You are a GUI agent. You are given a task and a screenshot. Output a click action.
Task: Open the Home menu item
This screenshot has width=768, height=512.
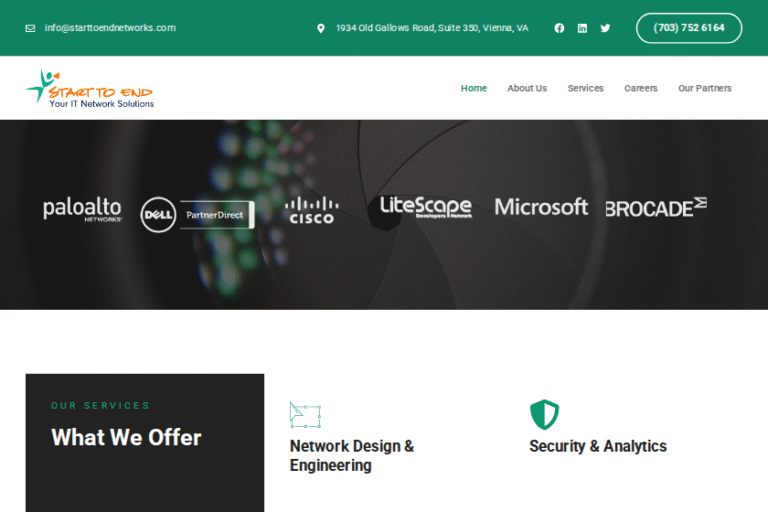click(x=474, y=88)
